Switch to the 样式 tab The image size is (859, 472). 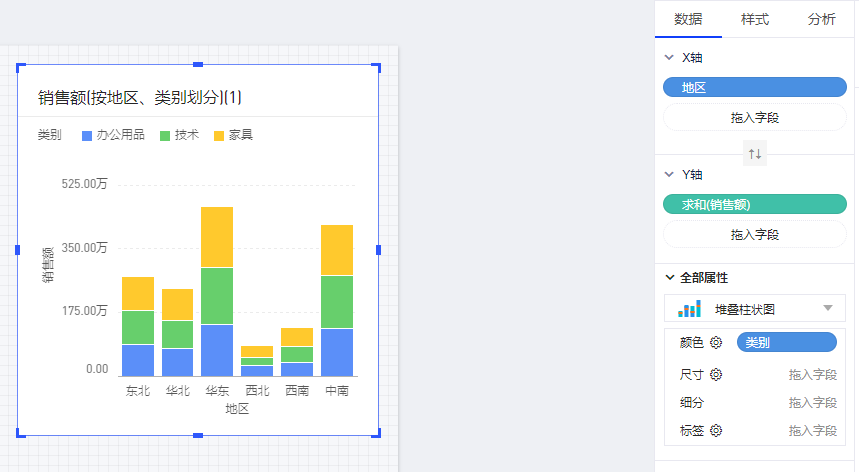click(x=754, y=19)
